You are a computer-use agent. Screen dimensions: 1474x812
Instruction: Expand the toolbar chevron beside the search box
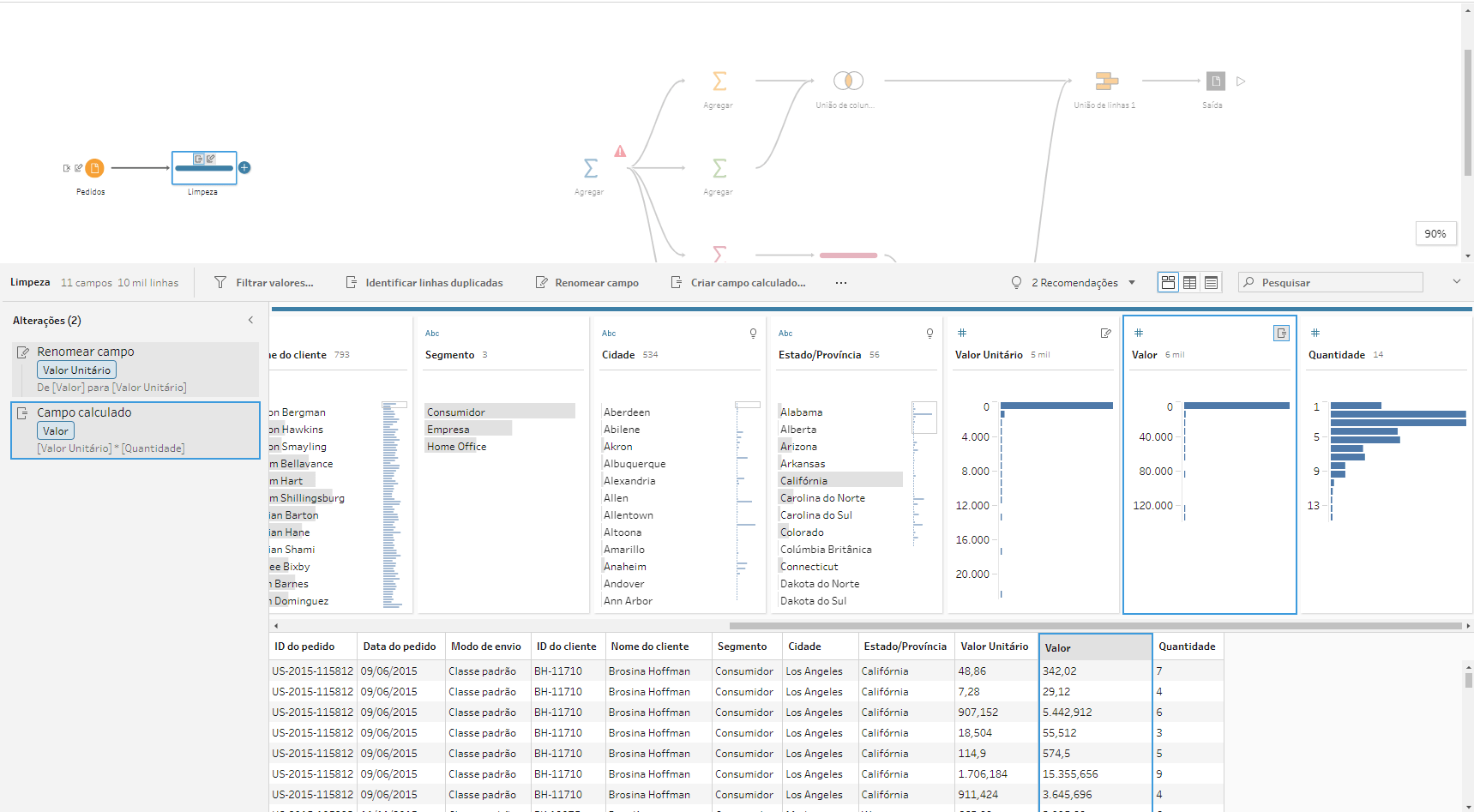(1456, 281)
